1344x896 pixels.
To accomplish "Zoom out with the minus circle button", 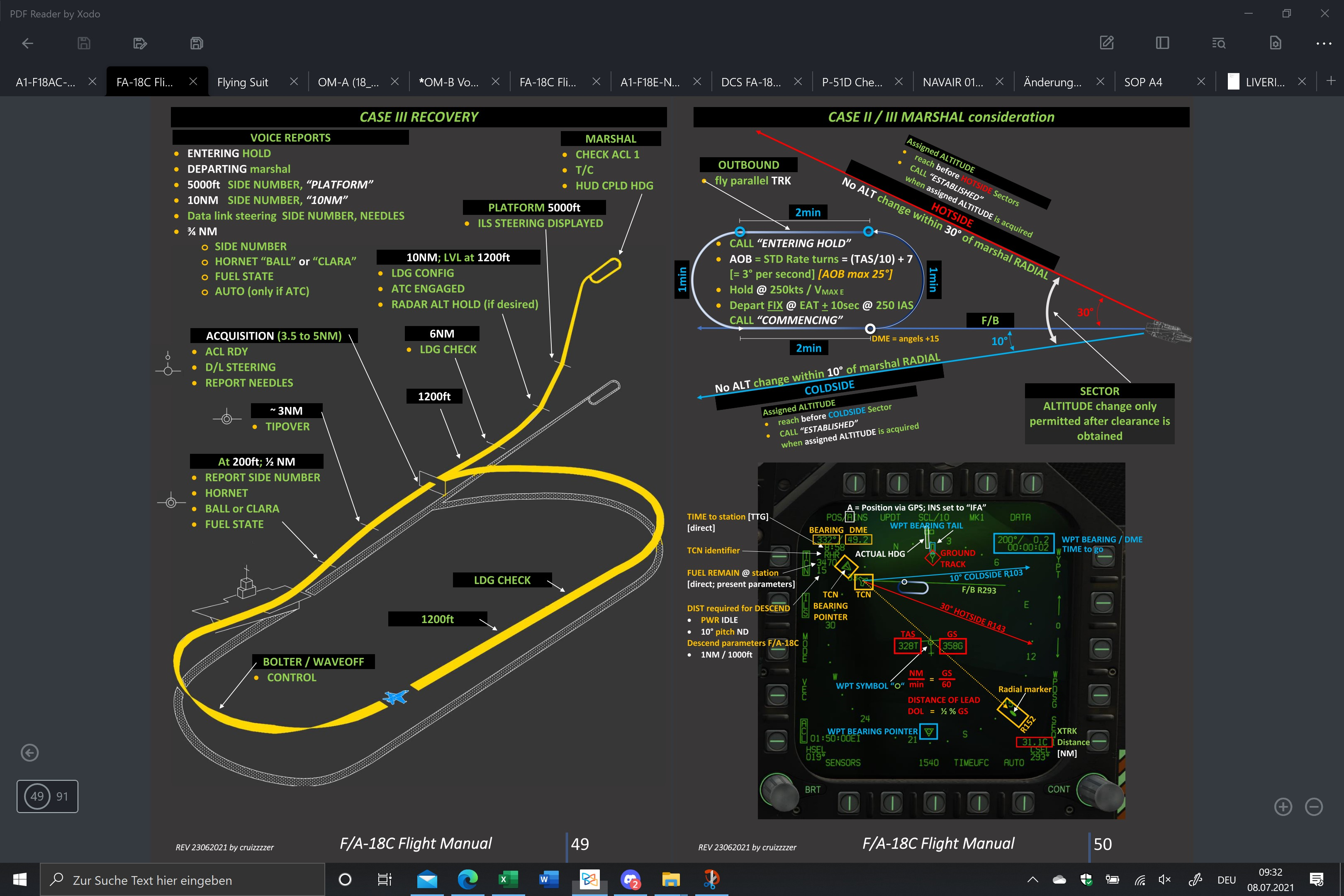I will point(1314,807).
